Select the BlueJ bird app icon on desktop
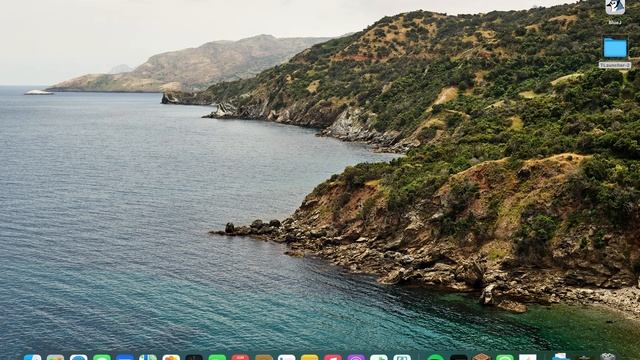This screenshot has height=360, width=640. [x=615, y=7]
